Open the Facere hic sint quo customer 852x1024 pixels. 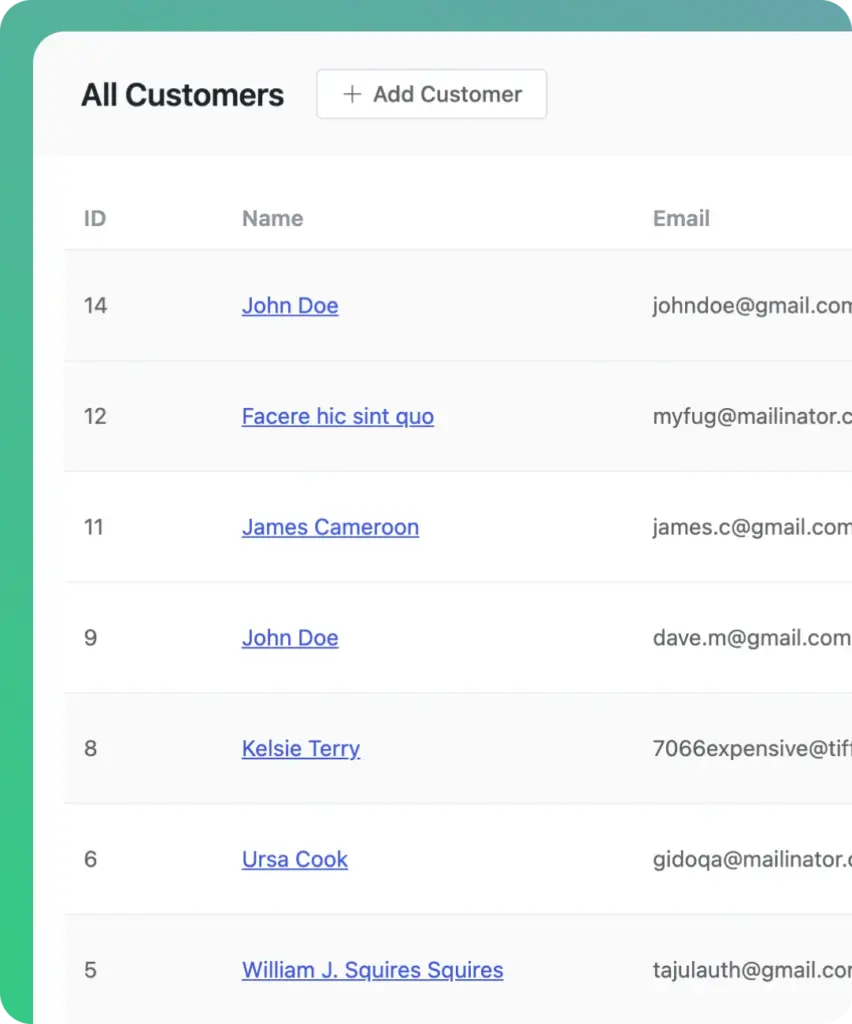point(337,417)
